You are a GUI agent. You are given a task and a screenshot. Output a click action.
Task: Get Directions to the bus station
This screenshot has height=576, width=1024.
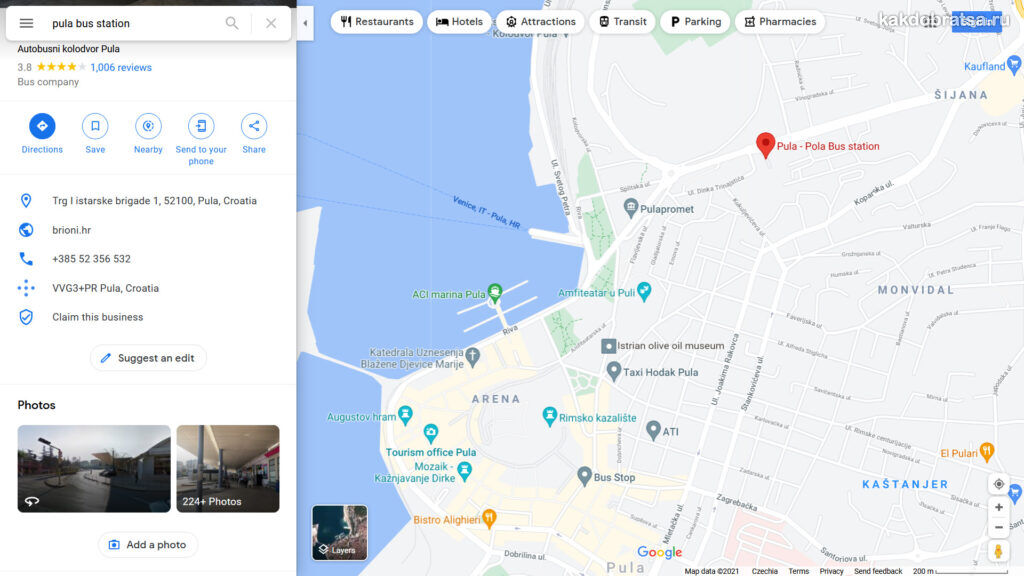pos(42,134)
